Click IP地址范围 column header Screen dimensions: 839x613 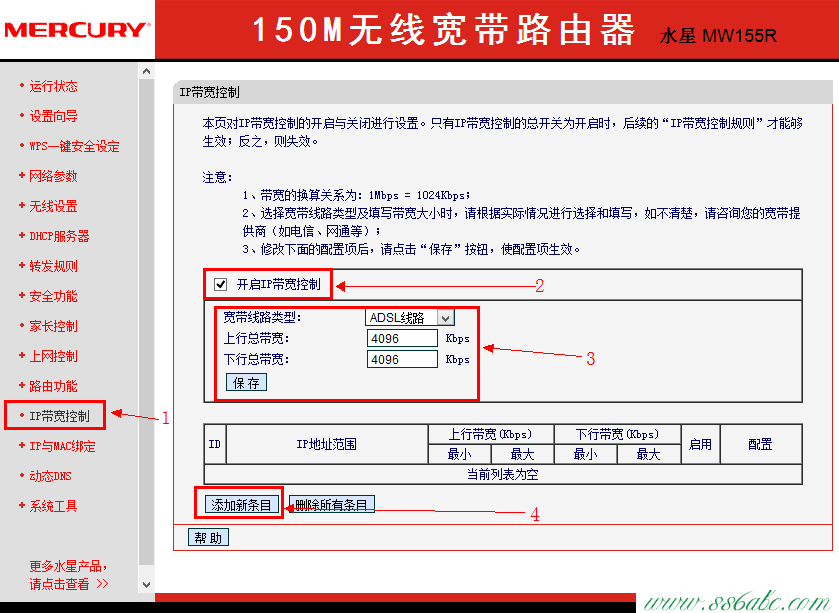point(326,444)
